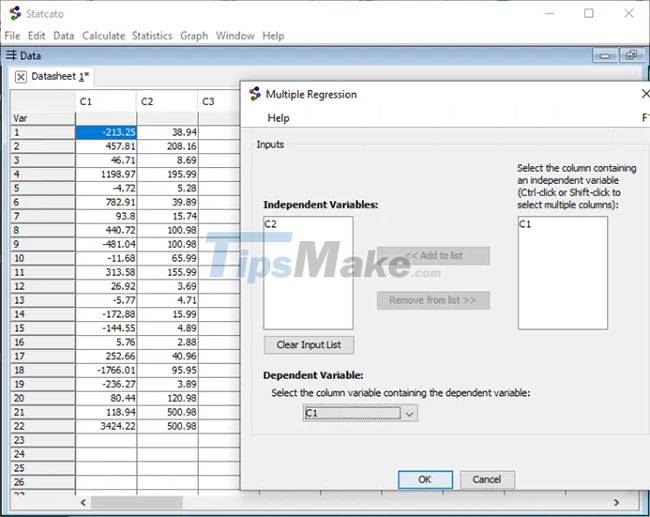This screenshot has width=650, height=517.
Task: Click column header C3
Action: coord(219,102)
